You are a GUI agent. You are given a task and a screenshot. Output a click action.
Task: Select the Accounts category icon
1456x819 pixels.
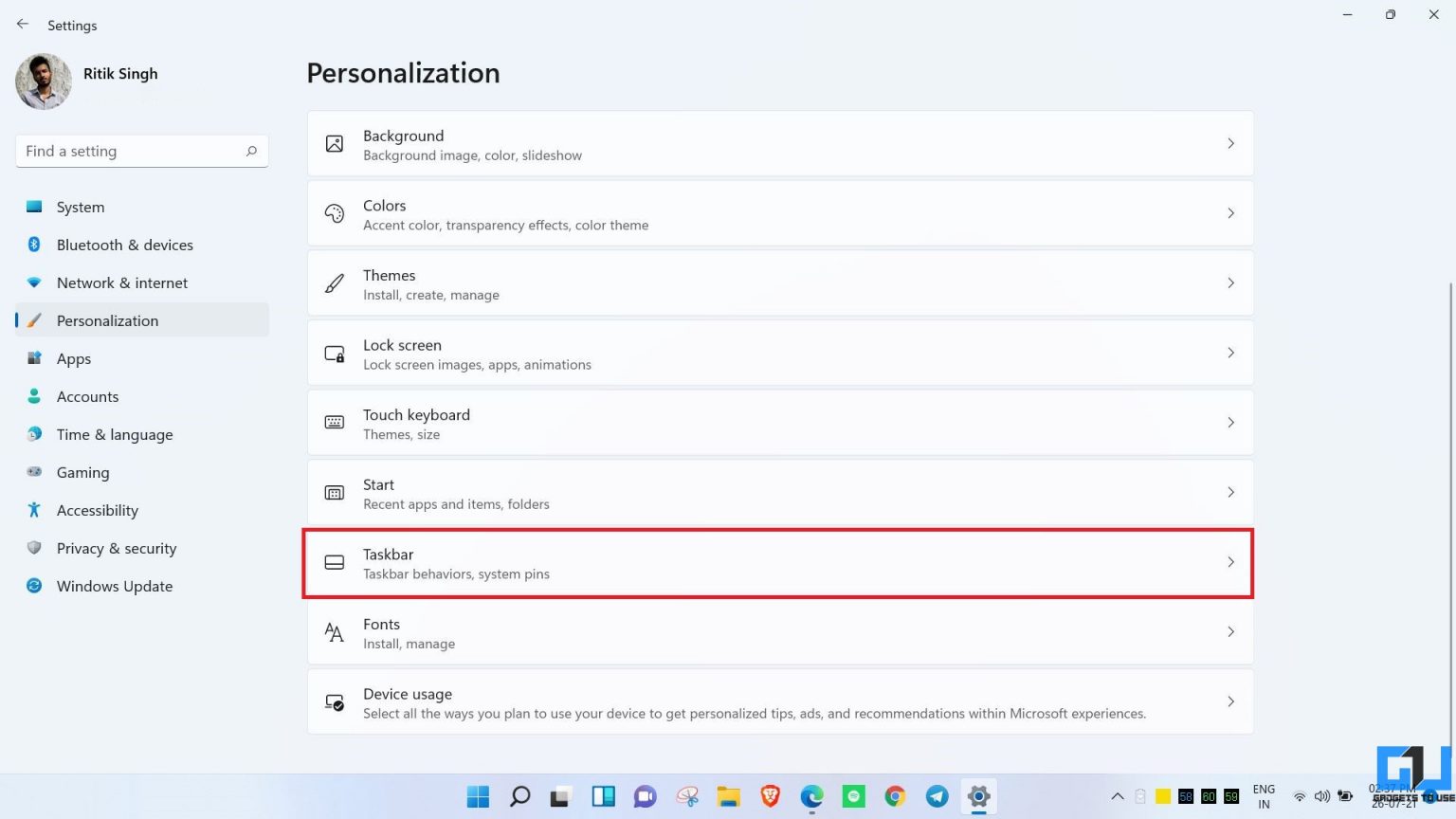[x=34, y=396]
